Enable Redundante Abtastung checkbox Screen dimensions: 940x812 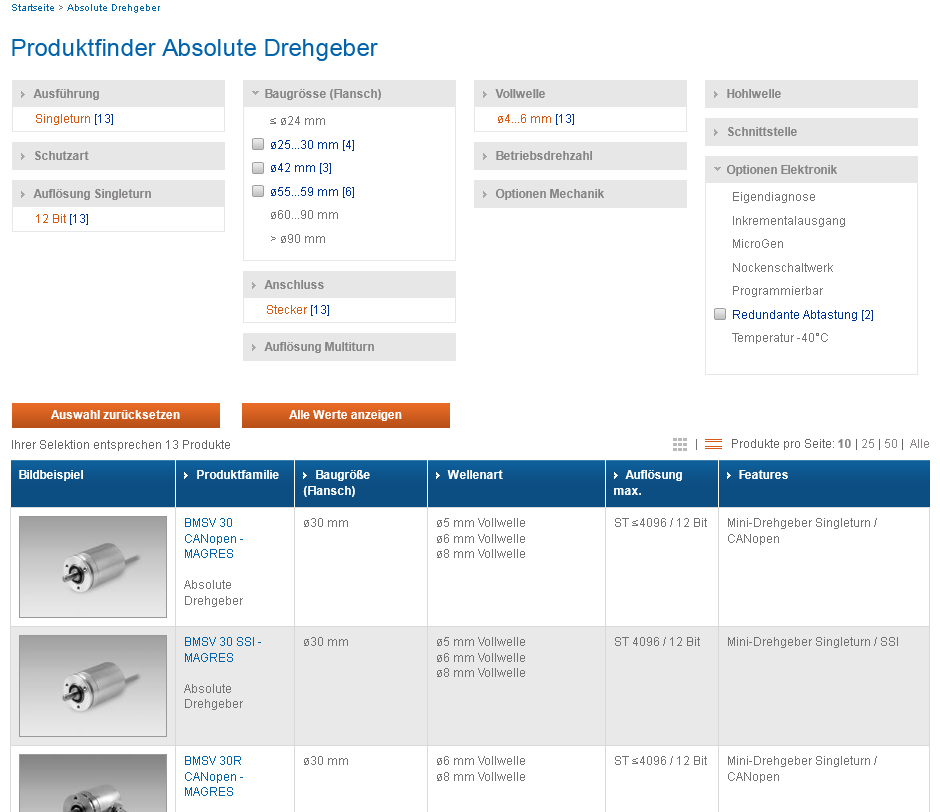coord(720,314)
